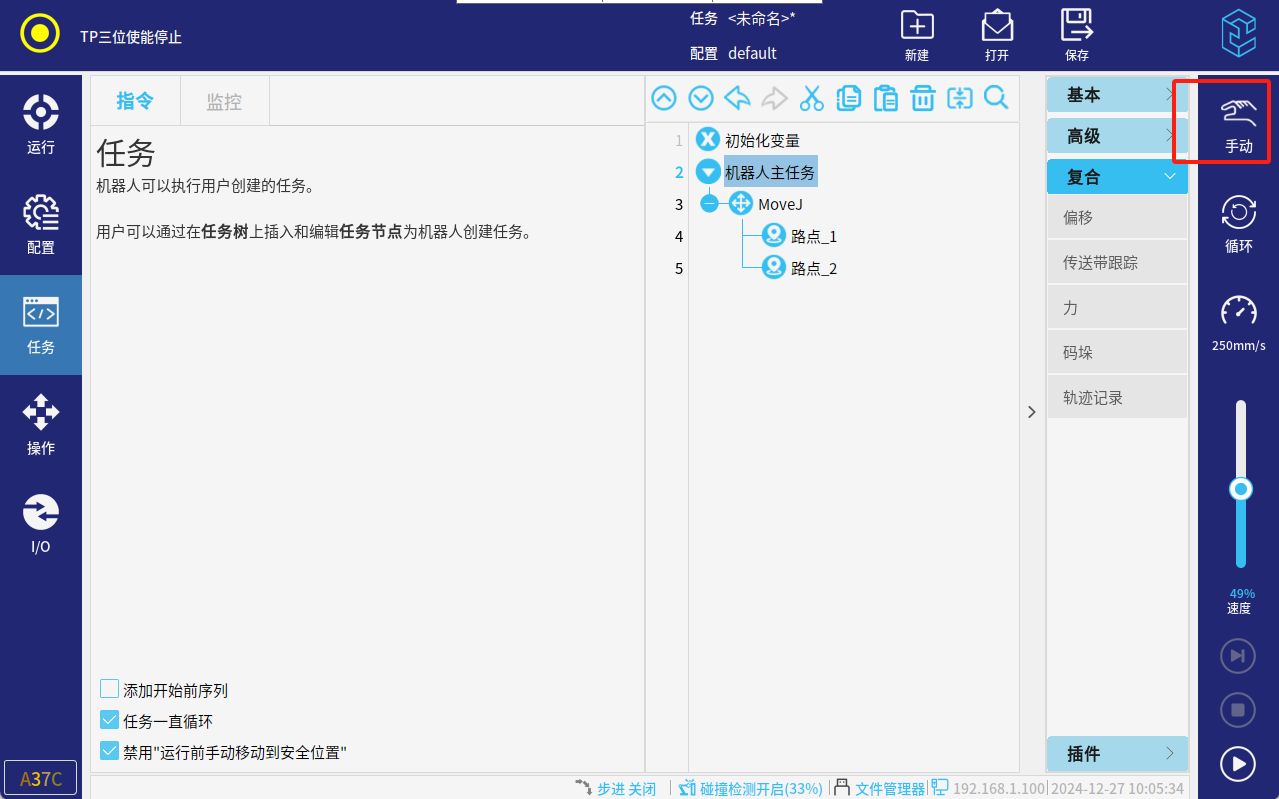Open the 操作 move panel in sidebar
This screenshot has width=1279, height=799.
(x=41, y=425)
